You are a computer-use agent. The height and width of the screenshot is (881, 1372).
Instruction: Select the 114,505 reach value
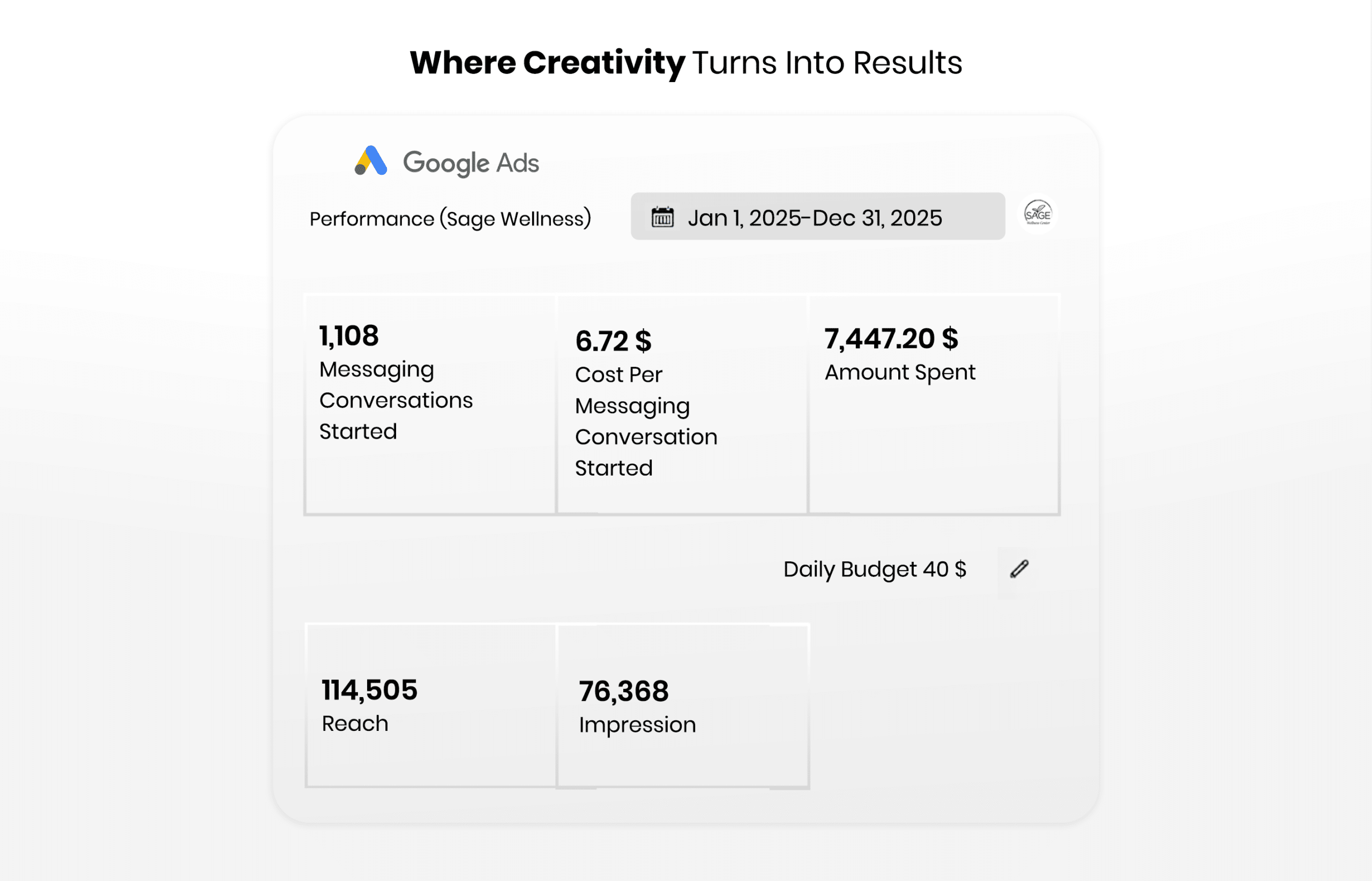[369, 690]
